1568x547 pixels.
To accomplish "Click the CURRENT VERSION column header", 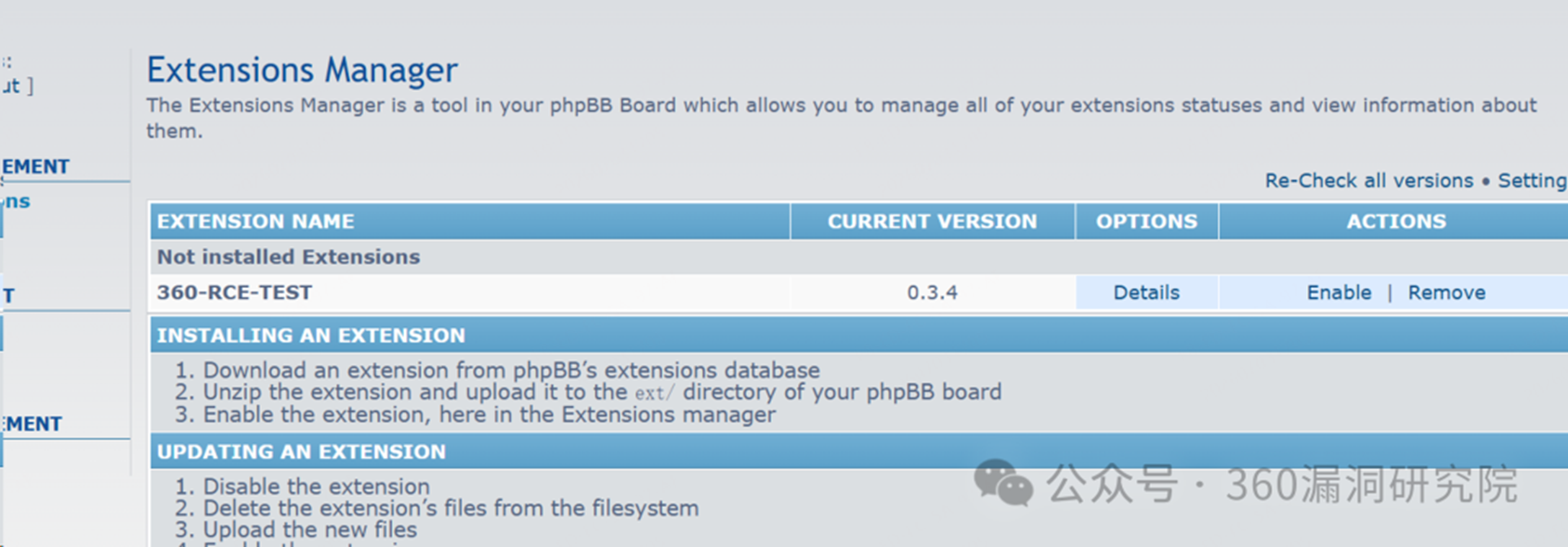I will coord(933,221).
